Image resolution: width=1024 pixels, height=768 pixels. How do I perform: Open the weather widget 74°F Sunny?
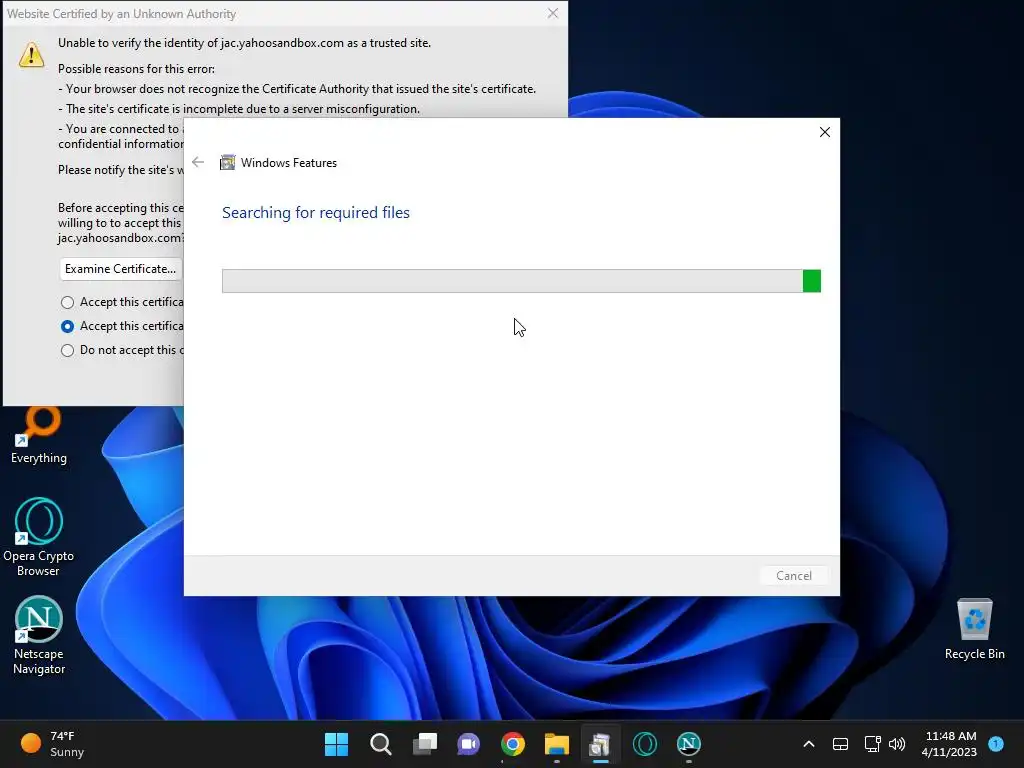[52, 744]
